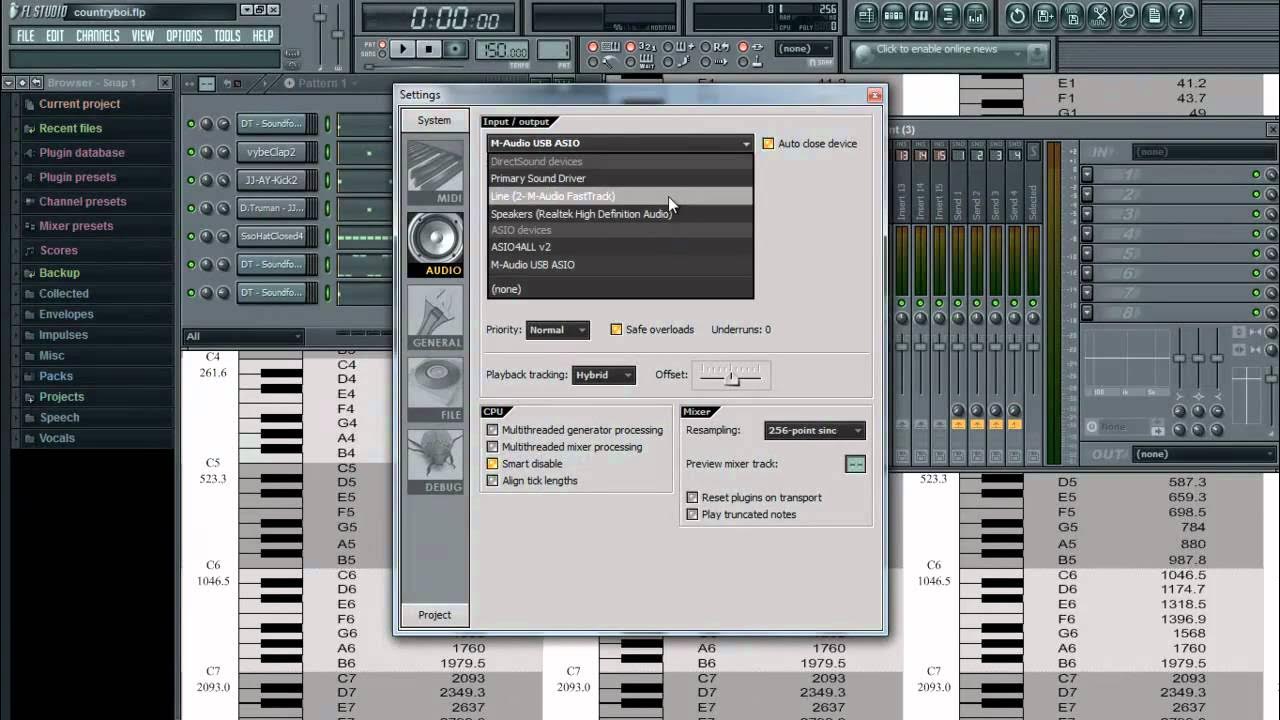The height and width of the screenshot is (720, 1280).
Task: Open the CHANNELS menu
Action: [98, 36]
